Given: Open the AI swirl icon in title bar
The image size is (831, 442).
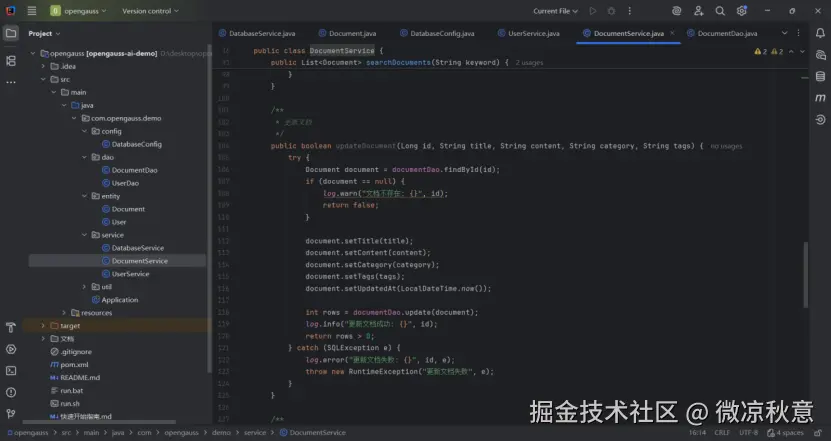Looking at the screenshot, I should coord(676,11).
